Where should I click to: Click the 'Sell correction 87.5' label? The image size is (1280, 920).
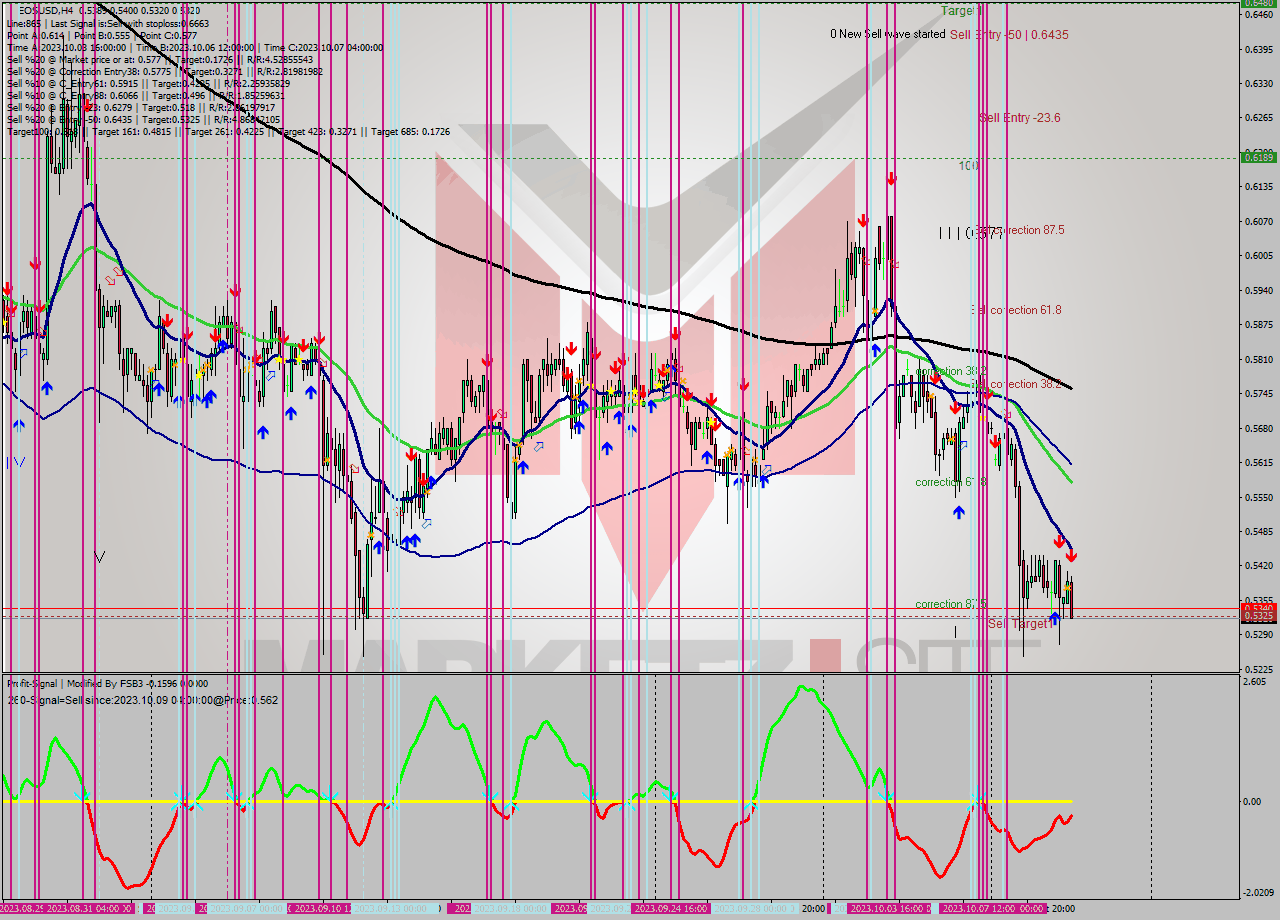1020,230
